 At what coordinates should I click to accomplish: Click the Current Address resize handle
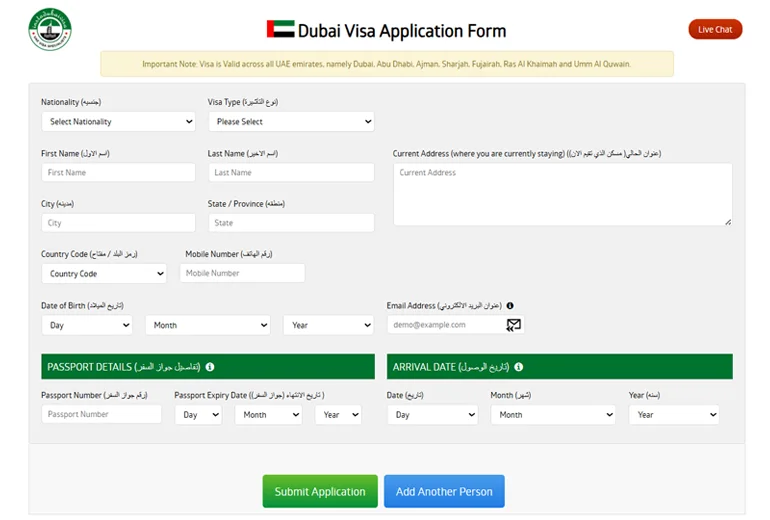point(728,222)
